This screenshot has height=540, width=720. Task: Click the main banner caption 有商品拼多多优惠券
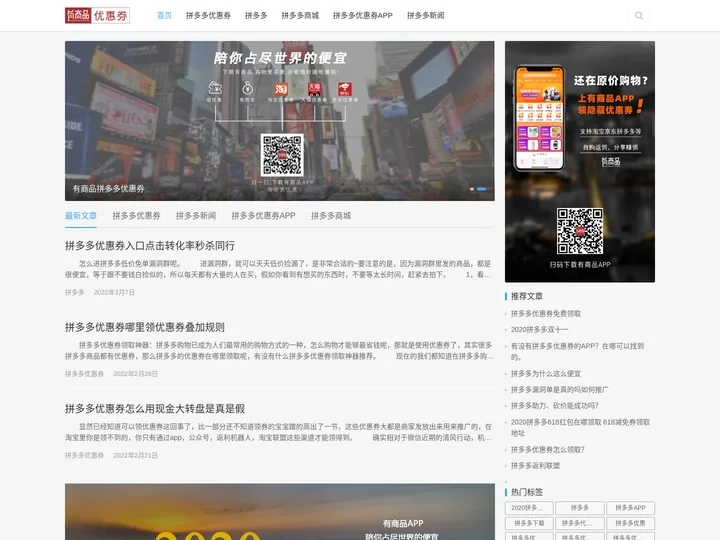pos(108,189)
